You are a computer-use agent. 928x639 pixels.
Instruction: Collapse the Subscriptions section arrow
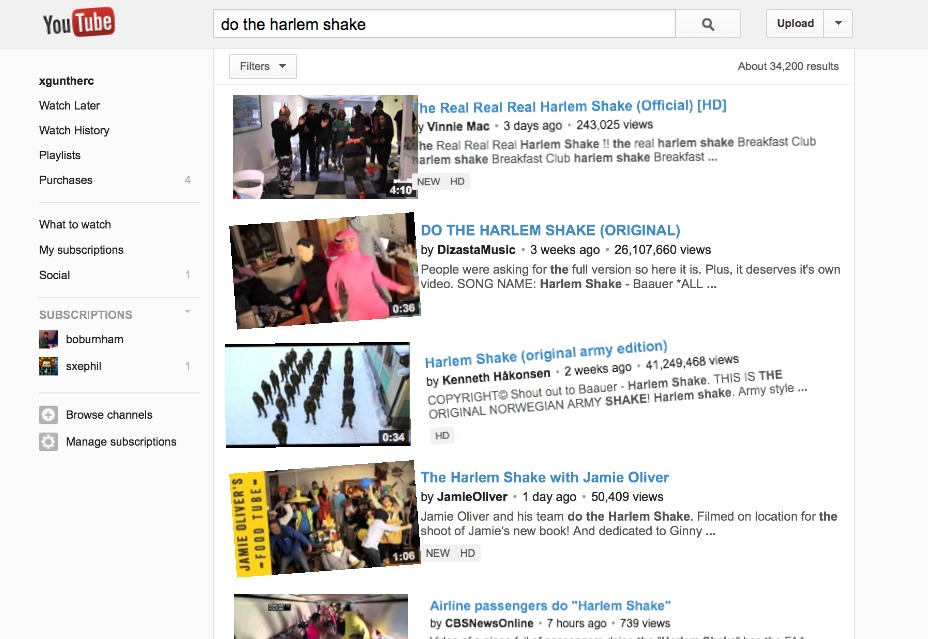click(187, 312)
